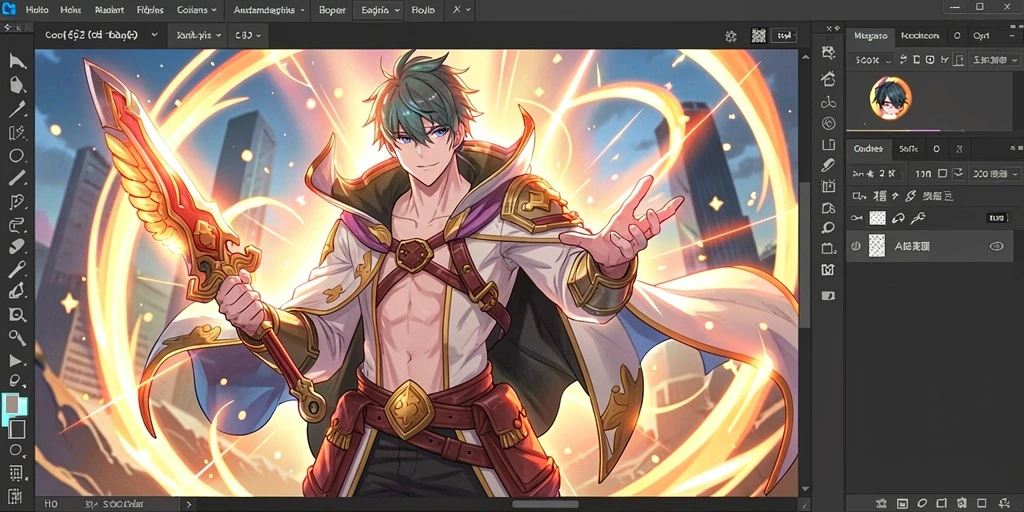Open the 'Coliens' menu dropdown
The image size is (1024, 512).
[x=197, y=10]
